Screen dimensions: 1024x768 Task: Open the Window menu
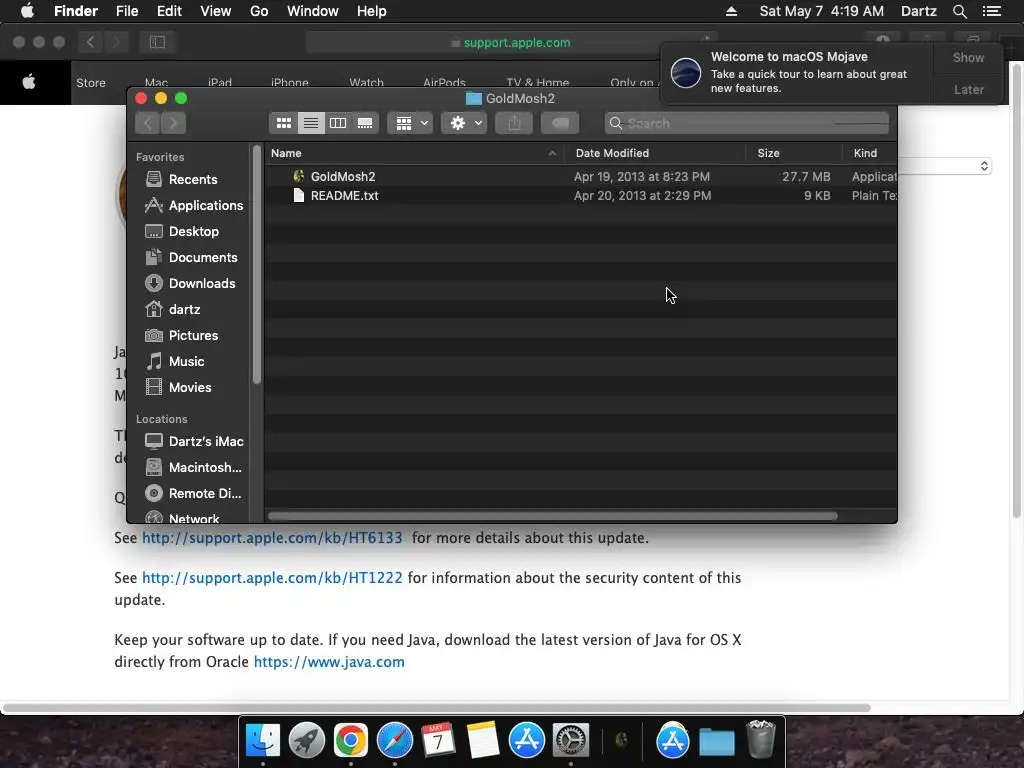pos(313,11)
